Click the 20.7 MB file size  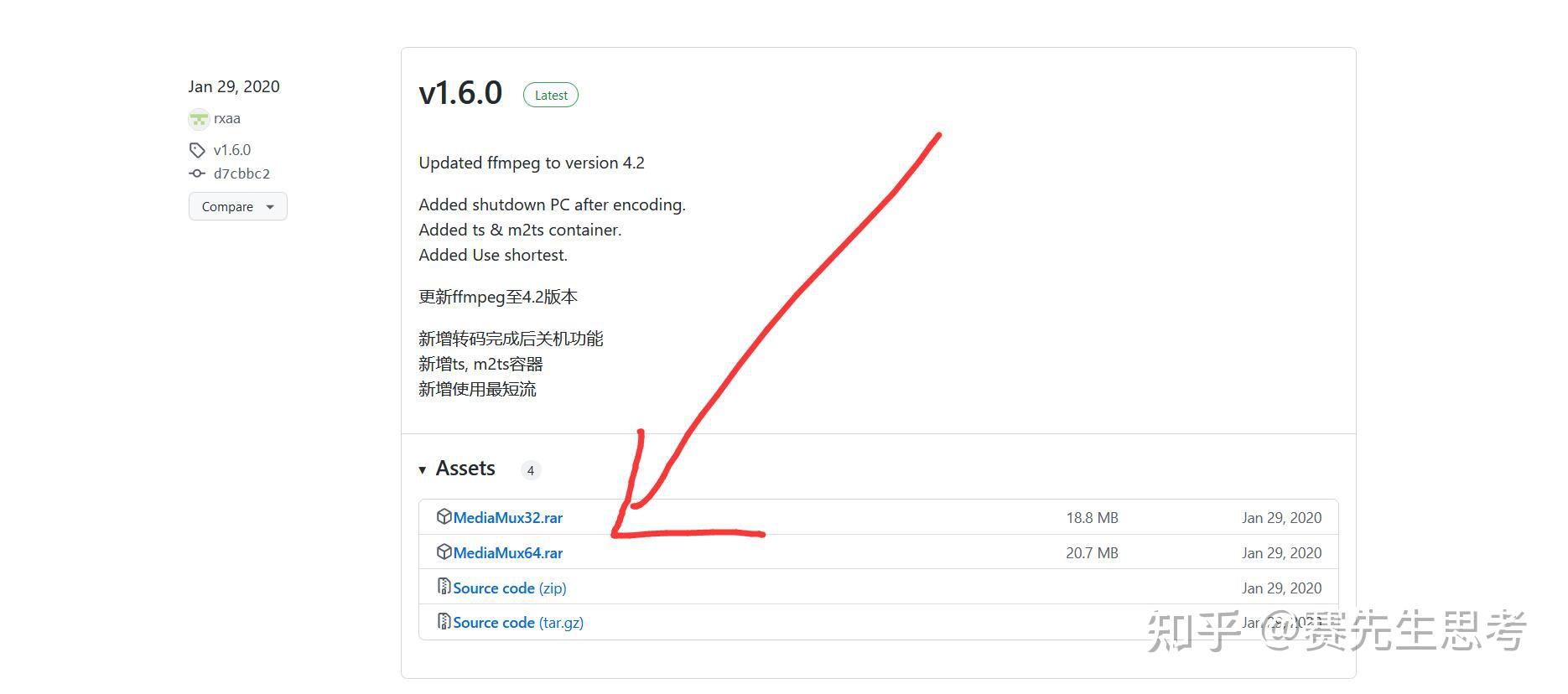1093,553
